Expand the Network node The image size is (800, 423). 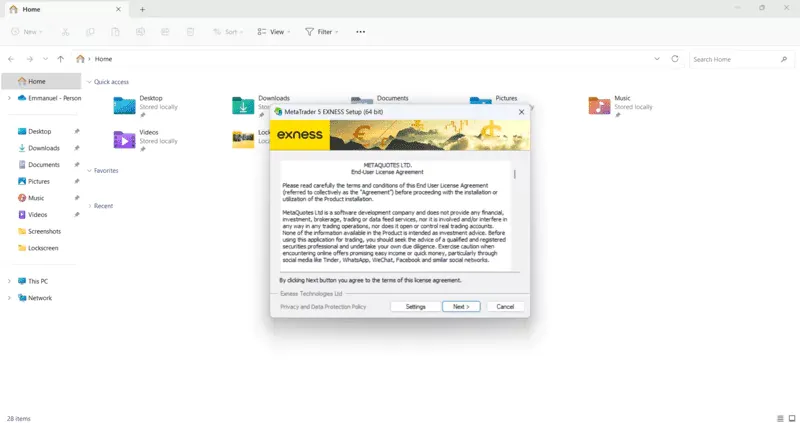click(9, 298)
